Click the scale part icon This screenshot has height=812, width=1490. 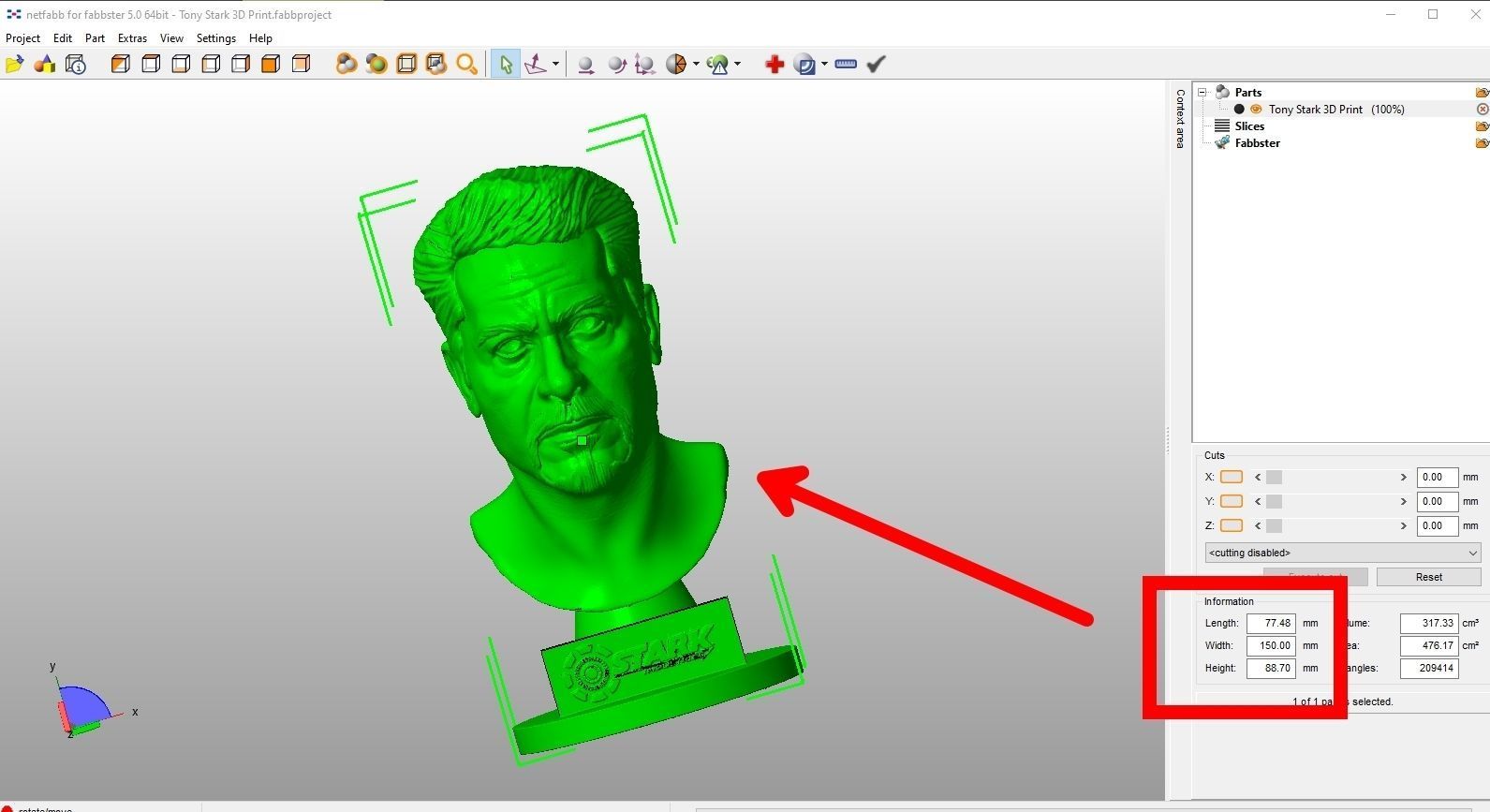point(644,65)
